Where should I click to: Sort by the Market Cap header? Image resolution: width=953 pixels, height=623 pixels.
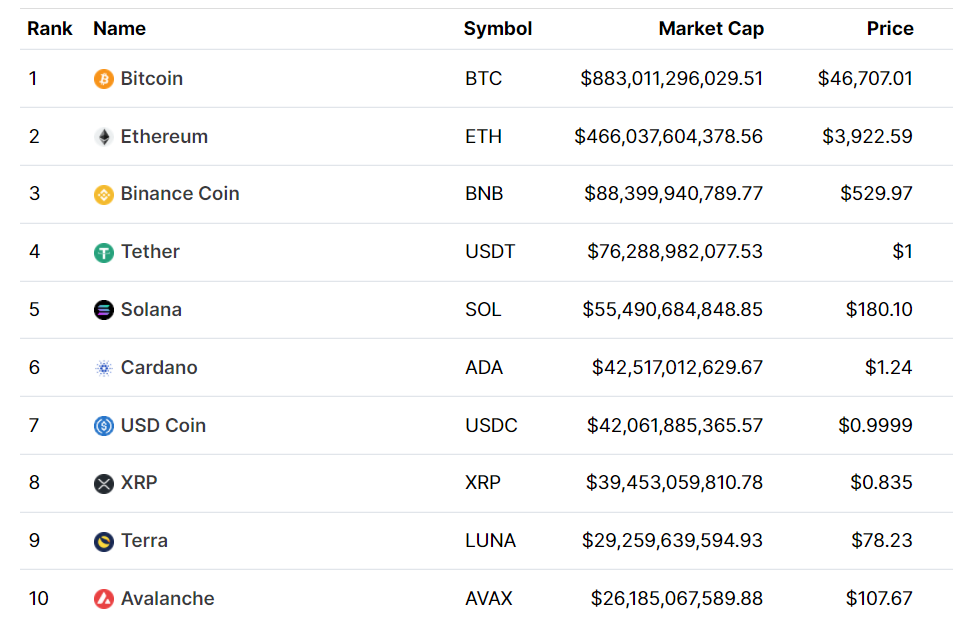pyautogui.click(x=710, y=29)
